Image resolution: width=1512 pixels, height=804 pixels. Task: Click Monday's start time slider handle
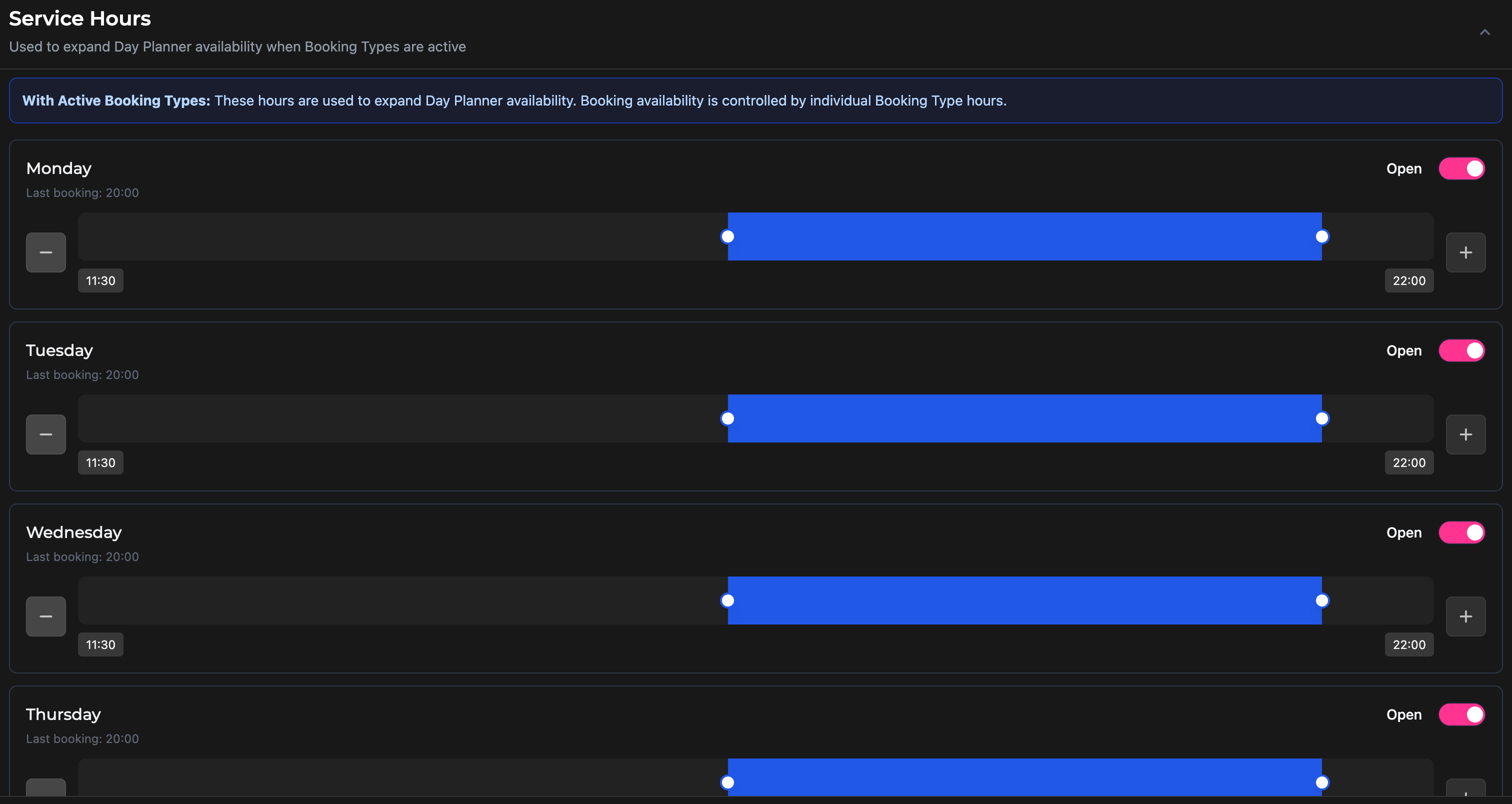(x=728, y=236)
